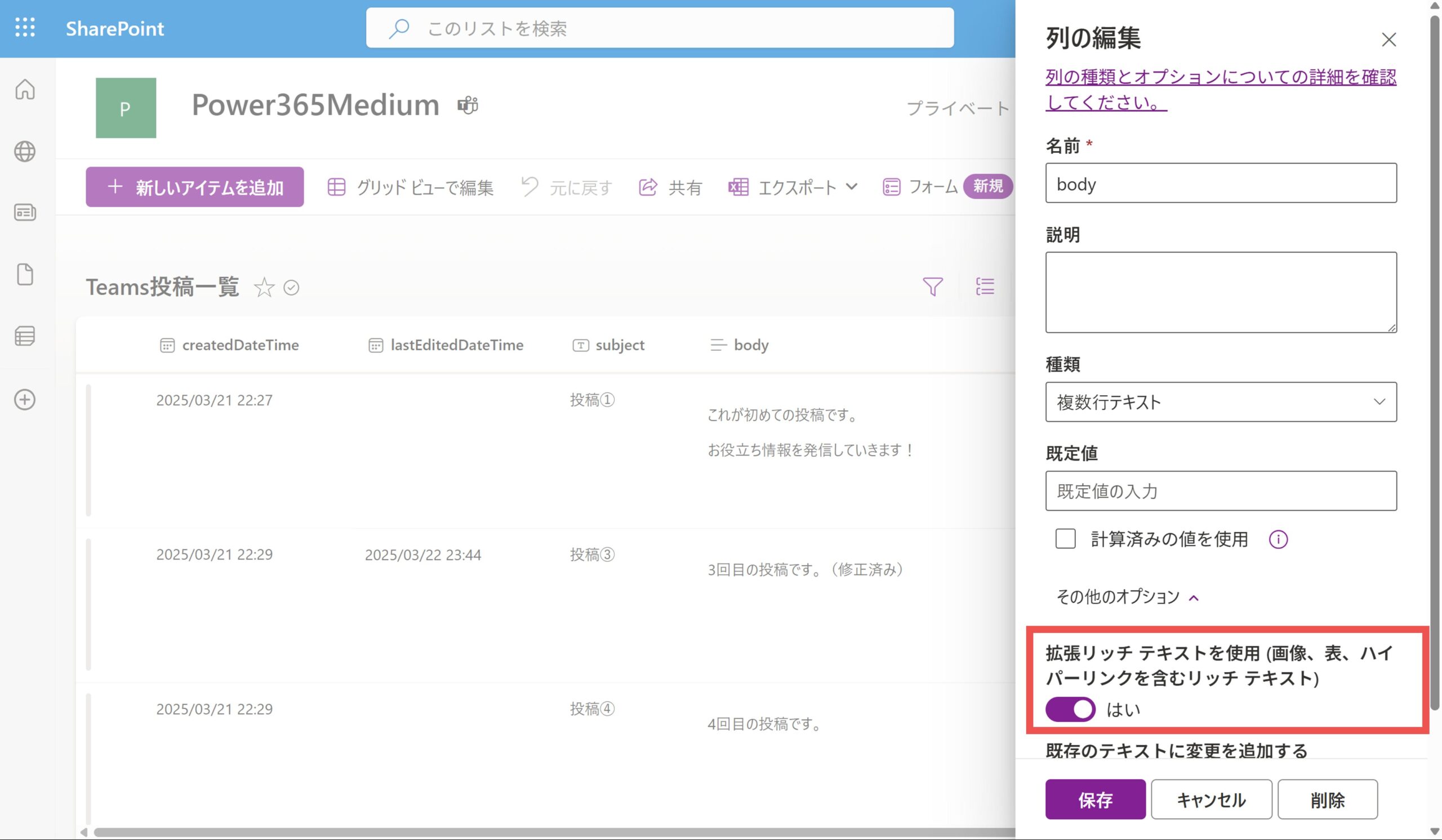Open the app launcher waffle icon
This screenshot has width=1442, height=840.
[25, 28]
